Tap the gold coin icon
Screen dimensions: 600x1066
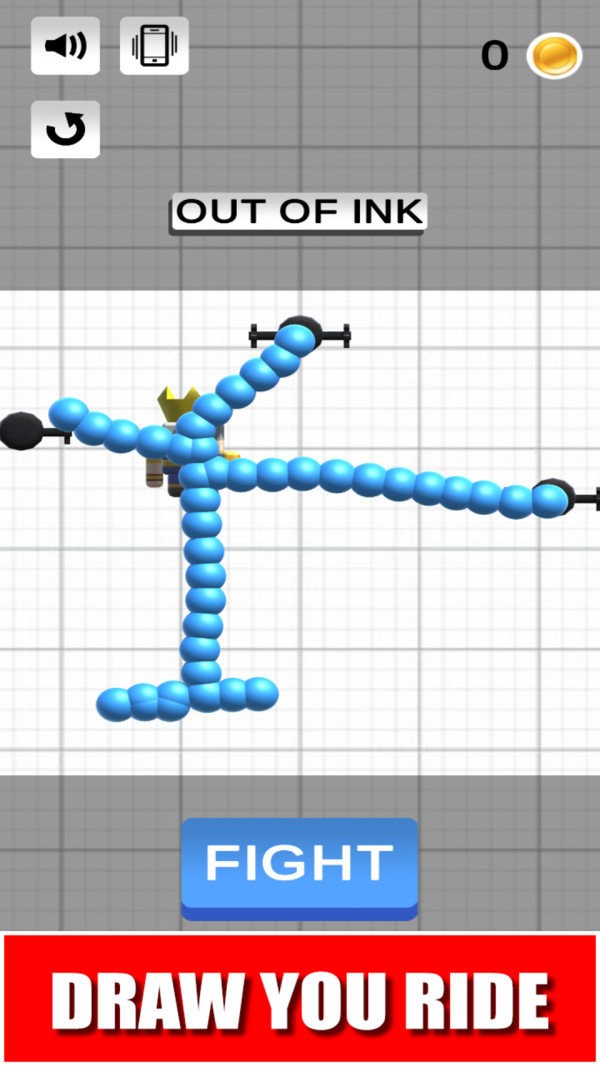coord(554,55)
